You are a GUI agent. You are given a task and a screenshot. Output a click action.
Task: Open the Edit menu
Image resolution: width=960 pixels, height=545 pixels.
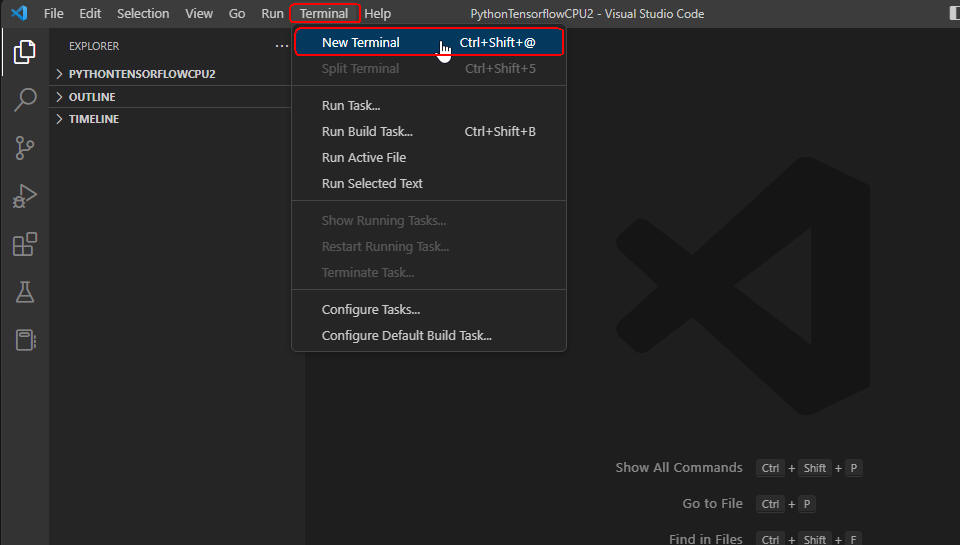pyautogui.click(x=90, y=13)
